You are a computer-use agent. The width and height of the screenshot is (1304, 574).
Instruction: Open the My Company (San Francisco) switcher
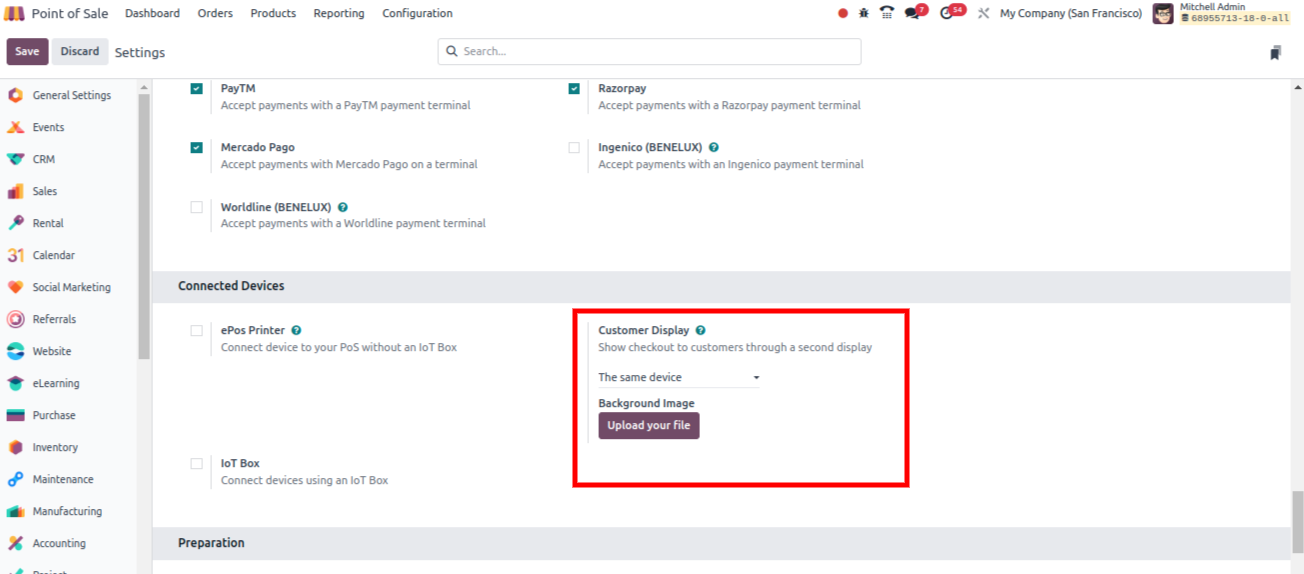(1070, 13)
